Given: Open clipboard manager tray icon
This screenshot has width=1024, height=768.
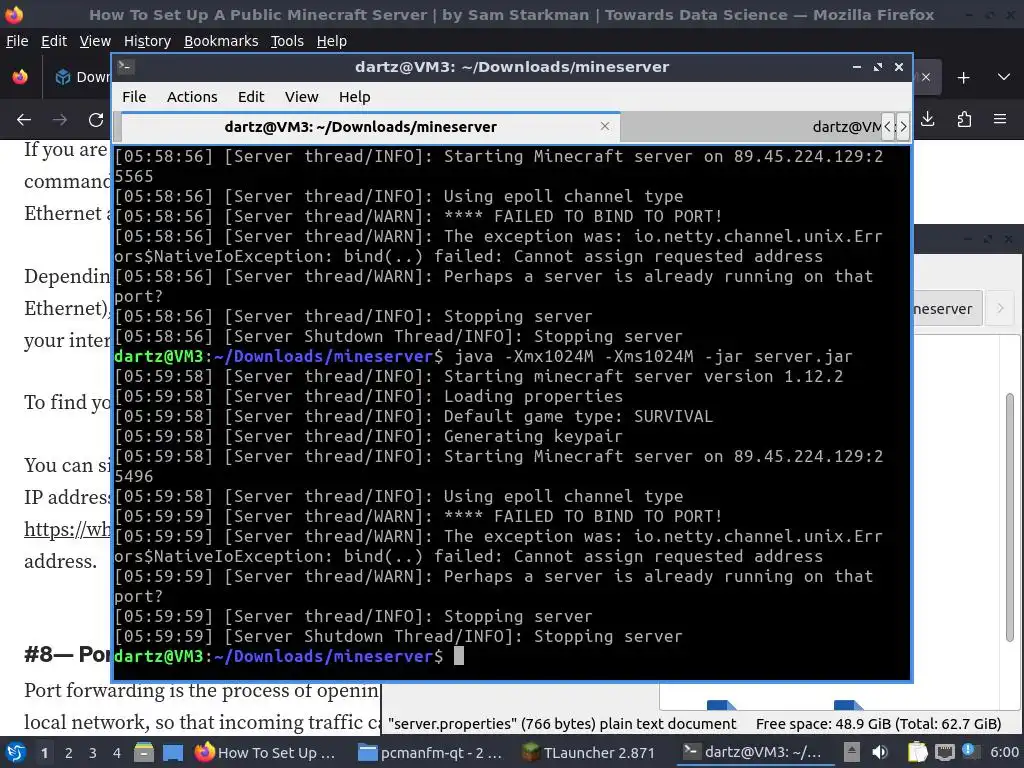Looking at the screenshot, I should click(917, 752).
